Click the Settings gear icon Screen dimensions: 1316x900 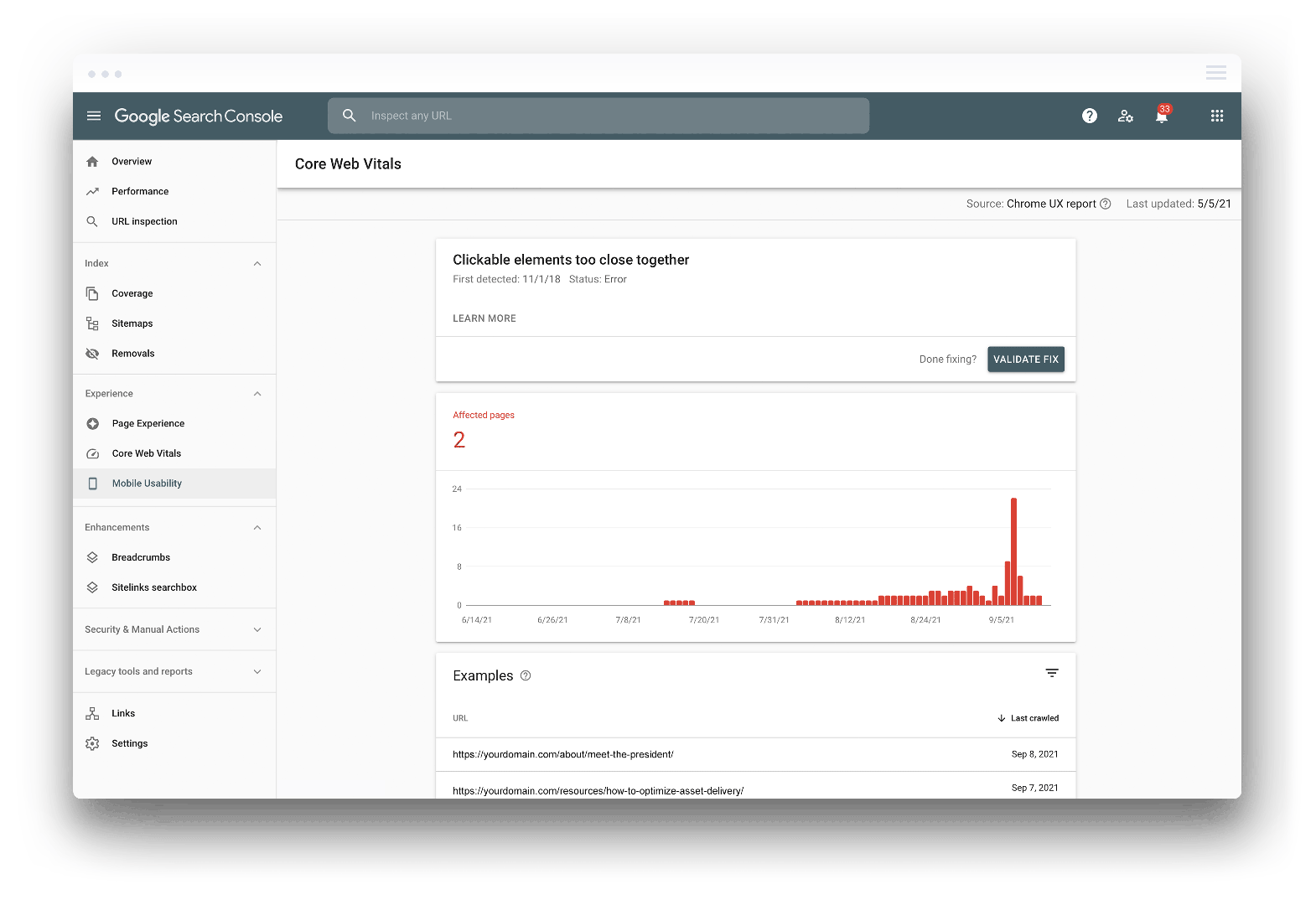[x=92, y=743]
